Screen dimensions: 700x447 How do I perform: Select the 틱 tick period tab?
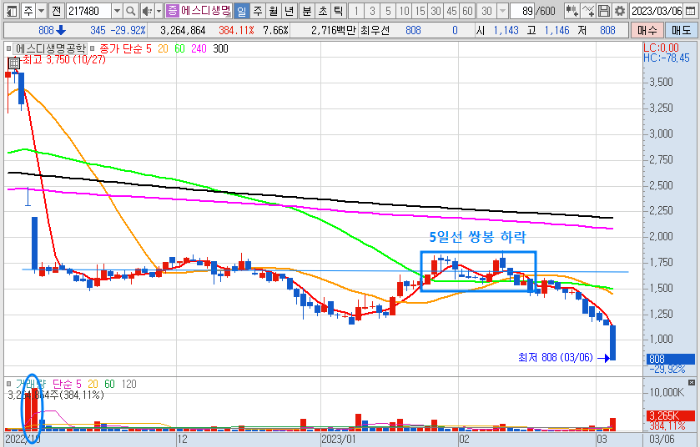339,10
